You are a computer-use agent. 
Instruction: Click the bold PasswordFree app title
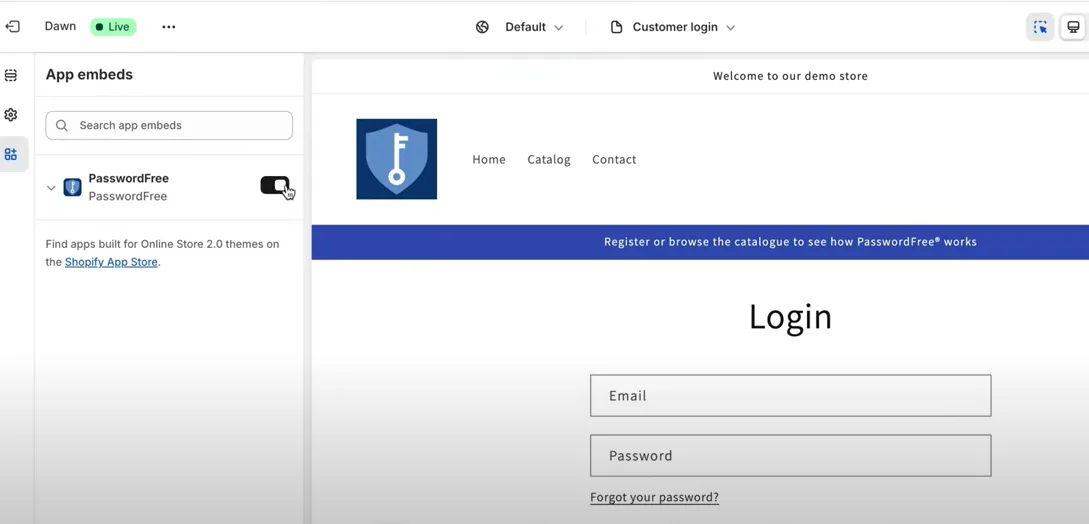[128, 178]
